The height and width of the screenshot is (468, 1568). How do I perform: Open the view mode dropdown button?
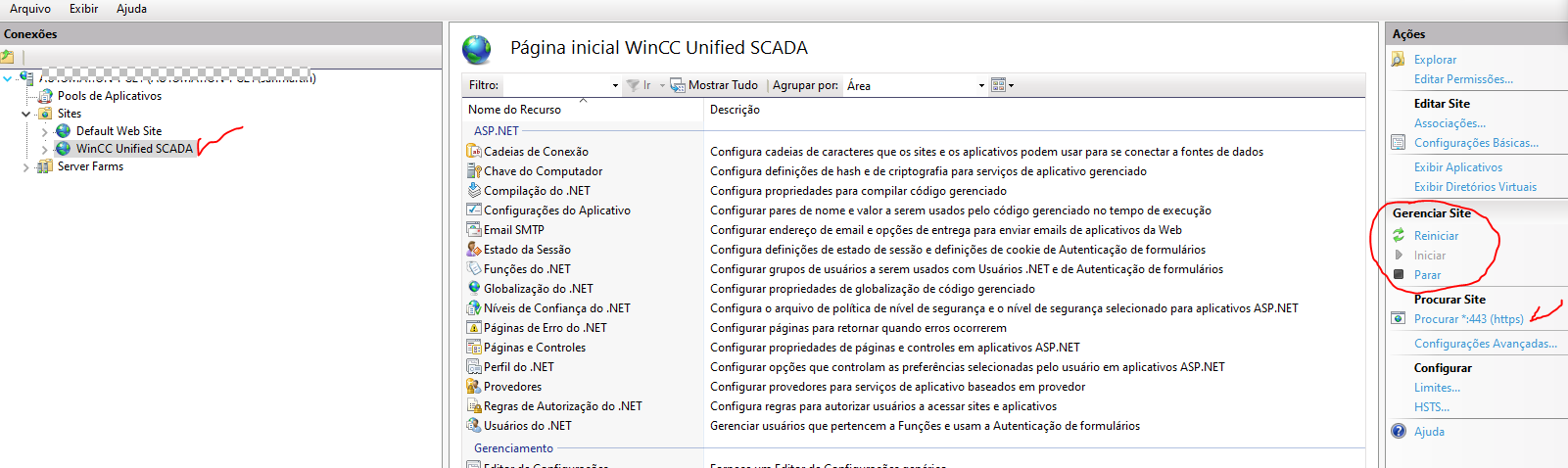[x=1002, y=86]
